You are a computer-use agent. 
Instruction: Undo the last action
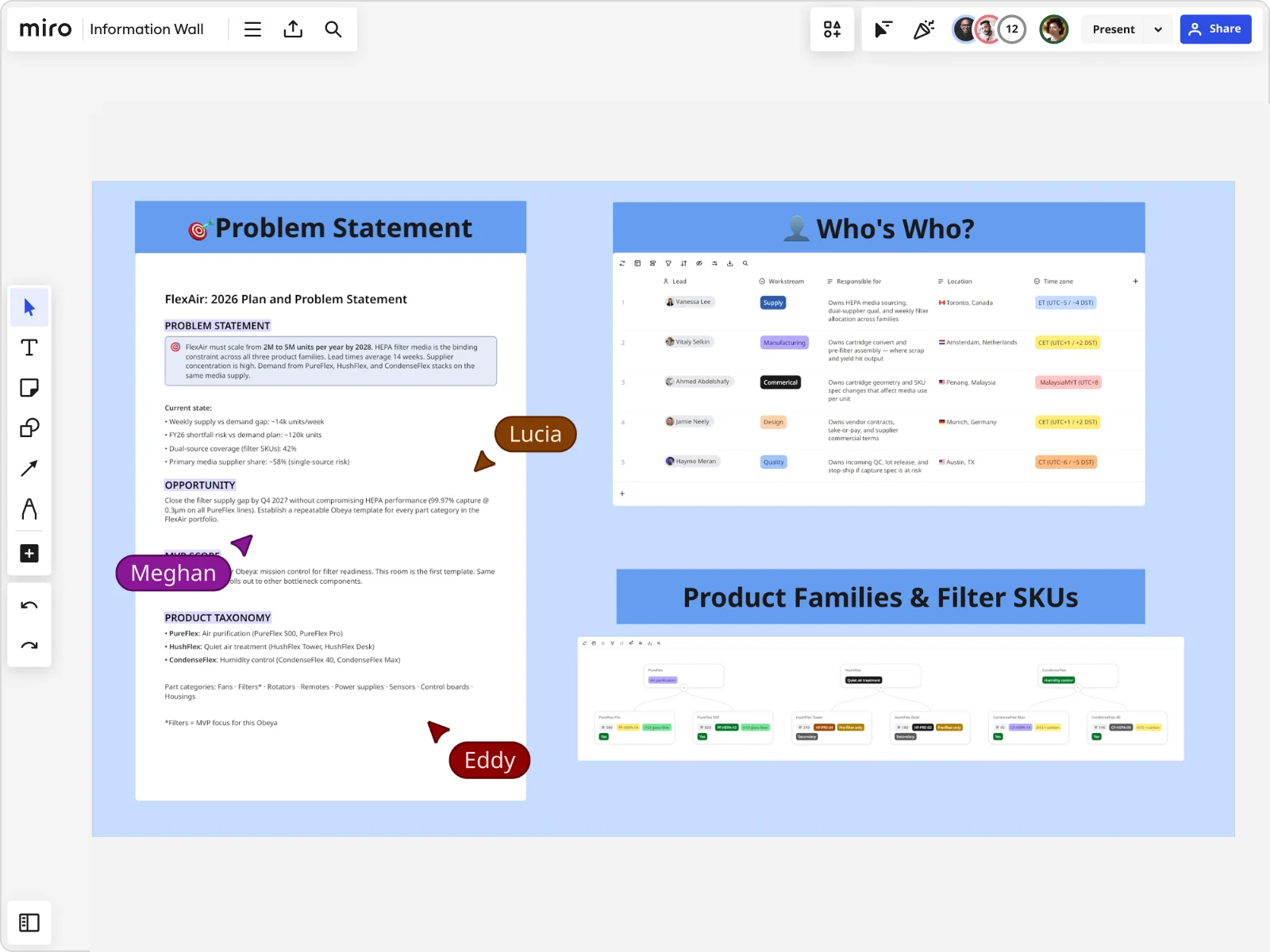click(x=29, y=605)
